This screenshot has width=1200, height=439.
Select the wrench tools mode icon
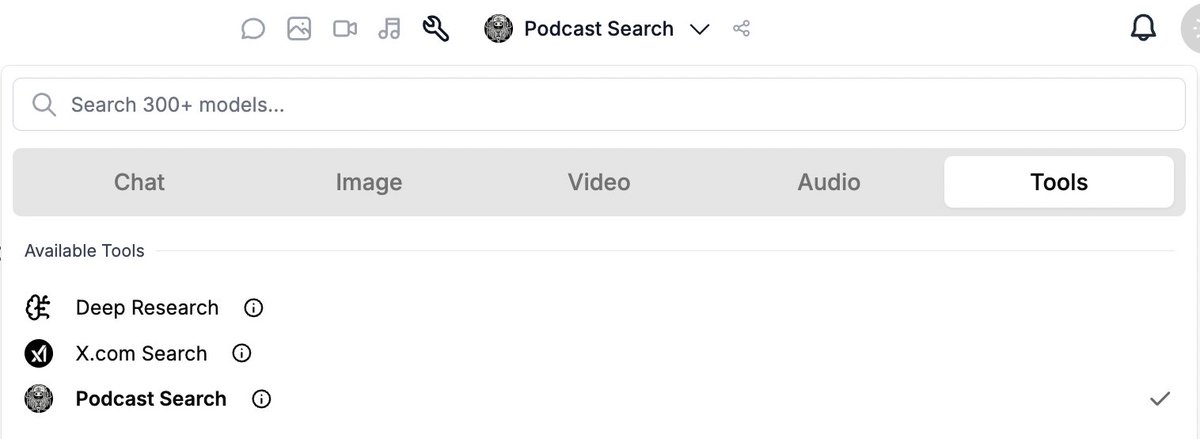point(436,29)
